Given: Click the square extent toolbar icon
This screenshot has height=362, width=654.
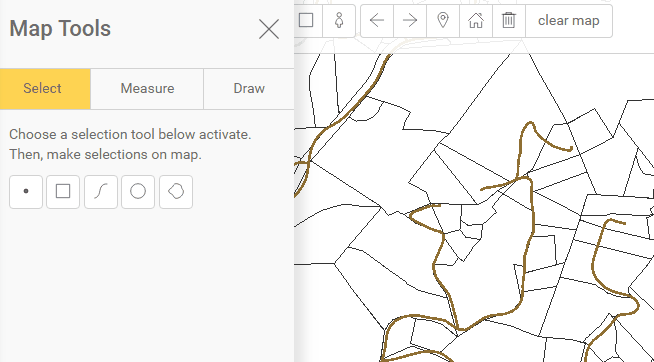Looking at the screenshot, I should pos(307,20).
